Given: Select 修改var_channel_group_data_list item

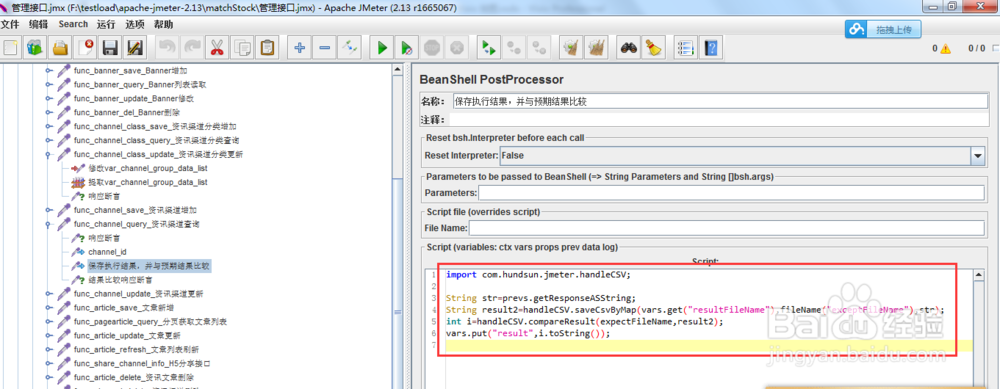Looking at the screenshot, I should click(147, 168).
